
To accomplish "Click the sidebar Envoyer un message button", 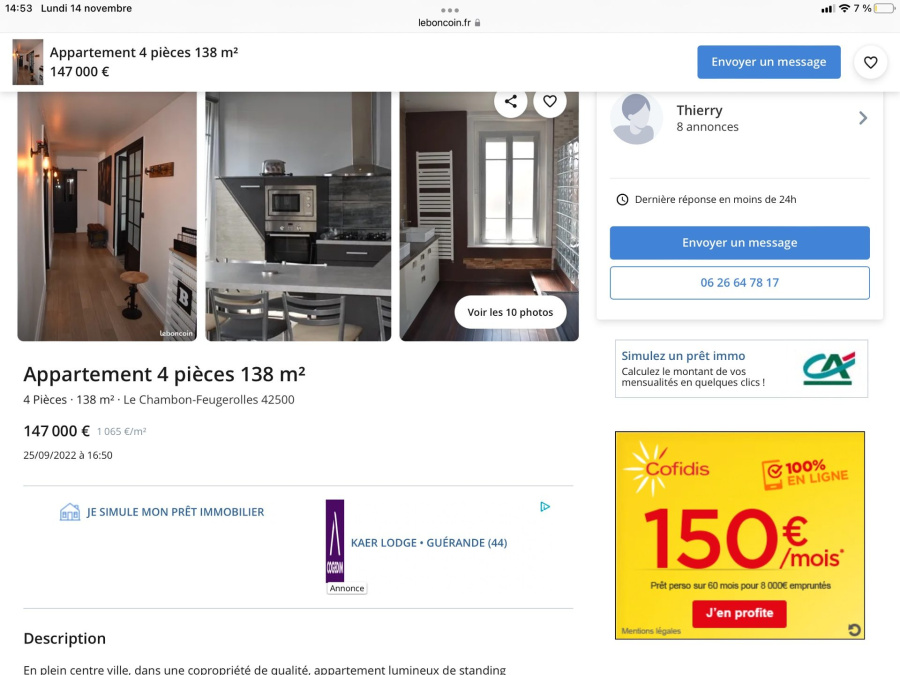I will pos(739,243).
